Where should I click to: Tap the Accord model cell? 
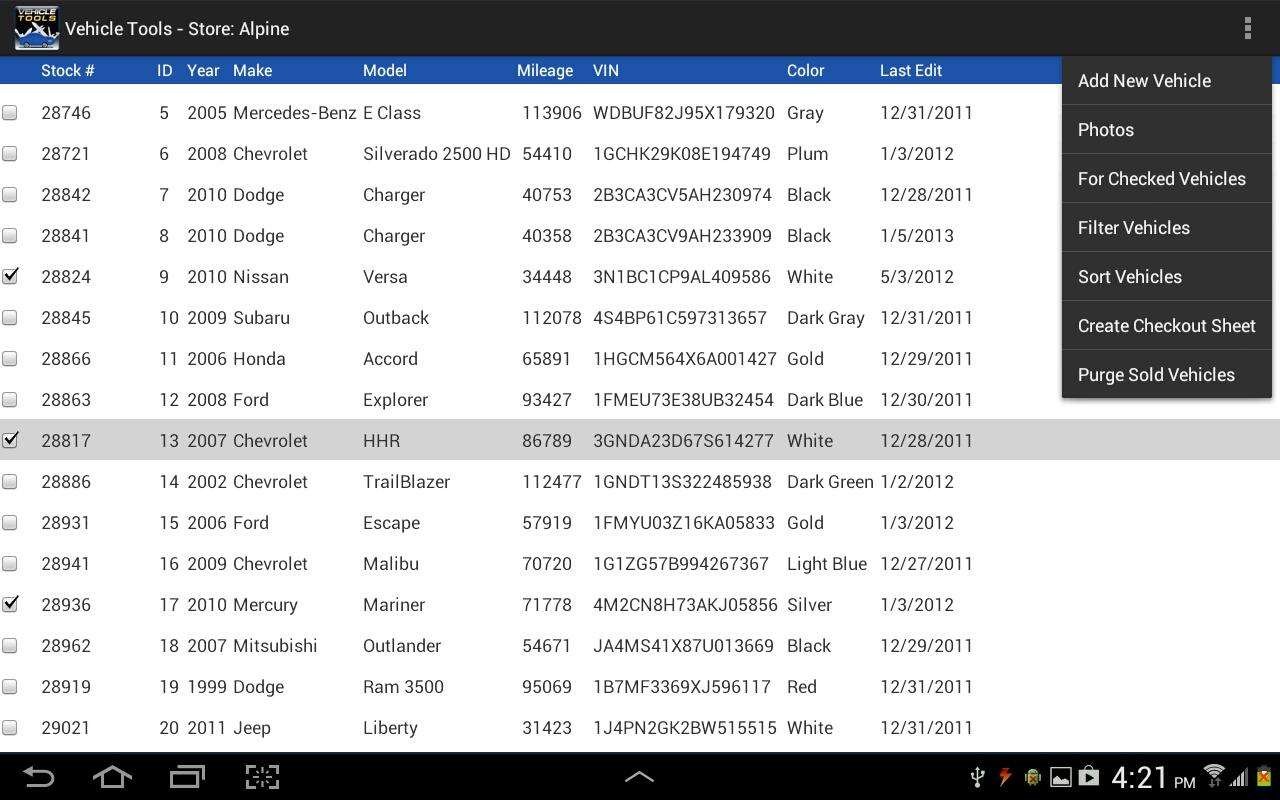[x=390, y=359]
